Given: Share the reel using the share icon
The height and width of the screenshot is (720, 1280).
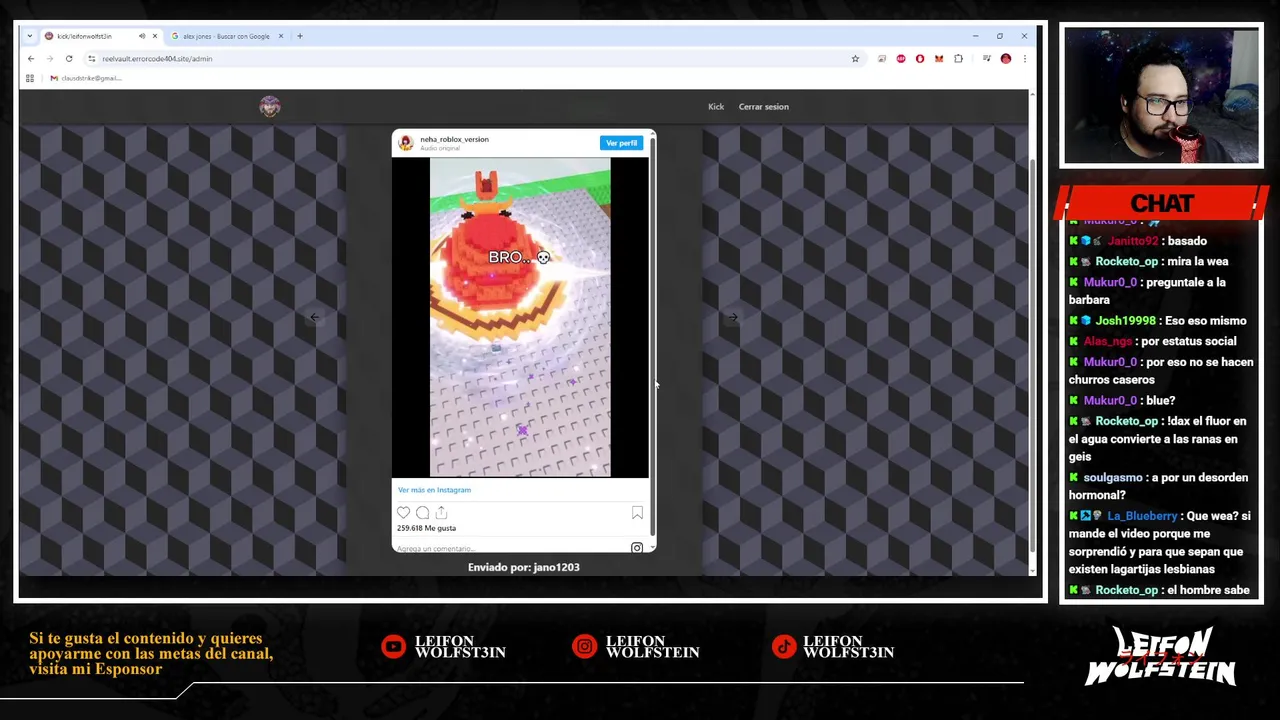Looking at the screenshot, I should tap(441, 513).
